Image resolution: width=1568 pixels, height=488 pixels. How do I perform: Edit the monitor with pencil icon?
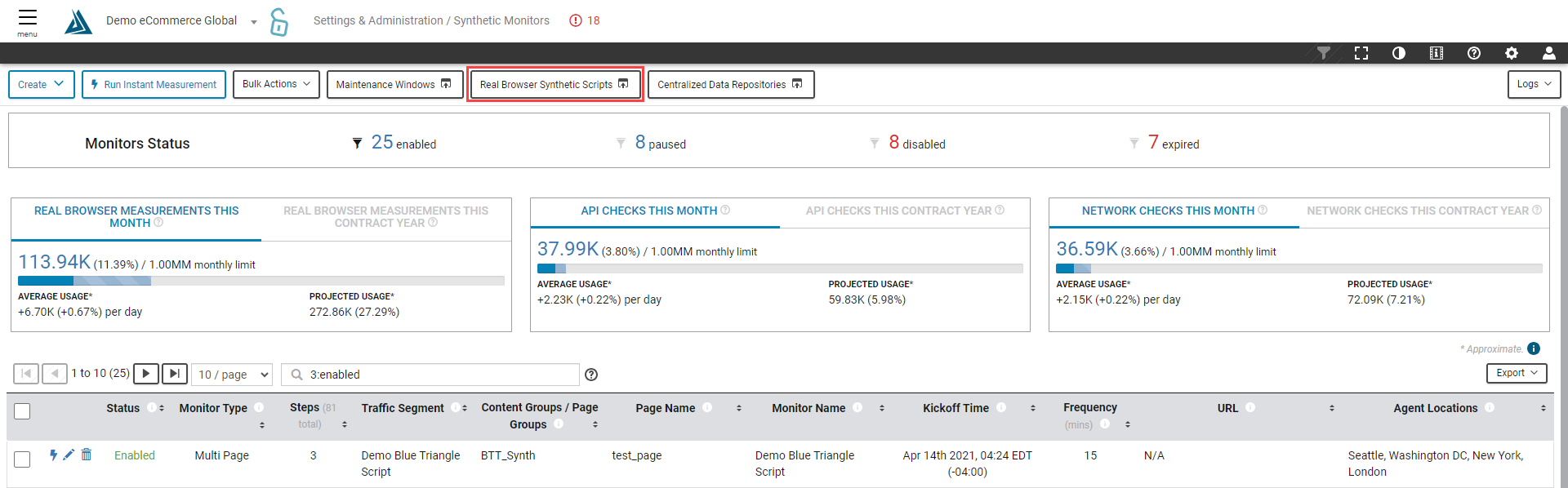69,455
